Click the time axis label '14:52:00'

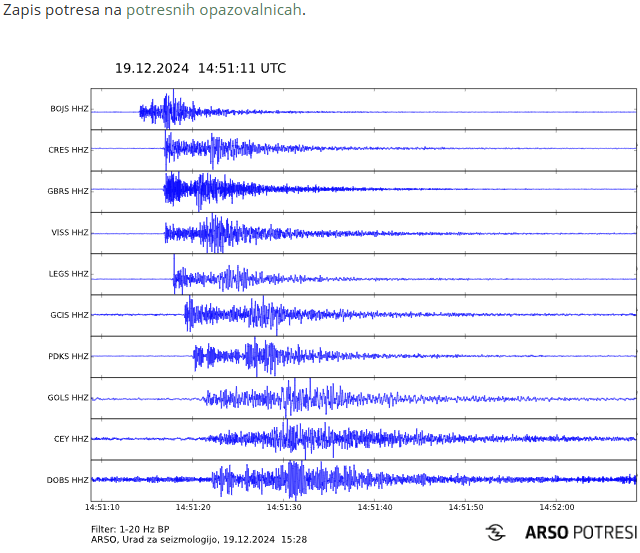pos(557,507)
